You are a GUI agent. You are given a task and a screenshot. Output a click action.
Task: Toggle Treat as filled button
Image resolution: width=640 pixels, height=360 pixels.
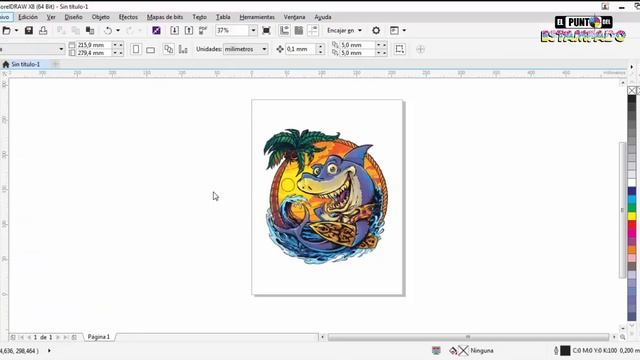pyautogui.click(x=400, y=49)
